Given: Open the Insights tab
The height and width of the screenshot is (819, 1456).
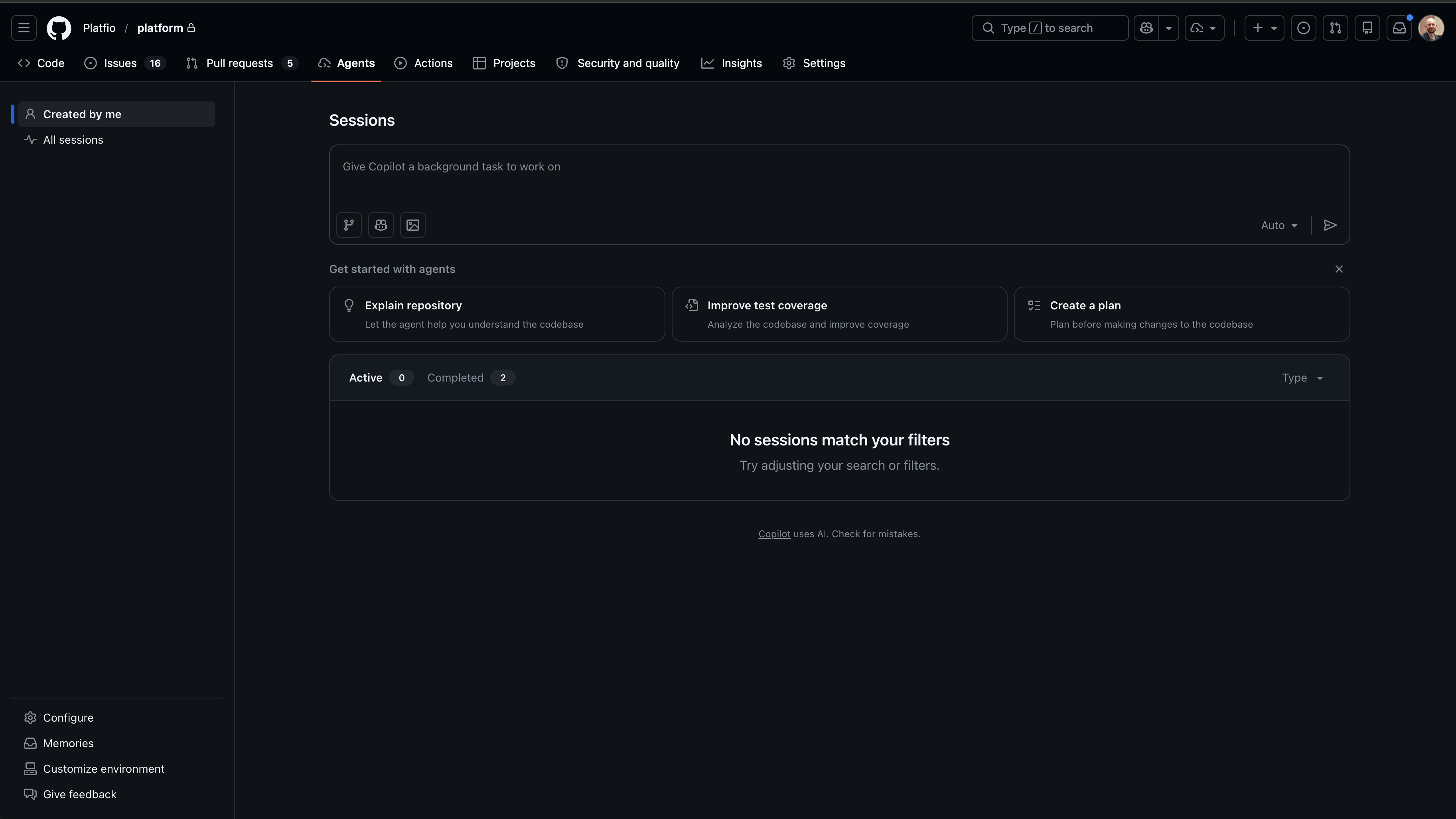Looking at the screenshot, I should point(732,63).
